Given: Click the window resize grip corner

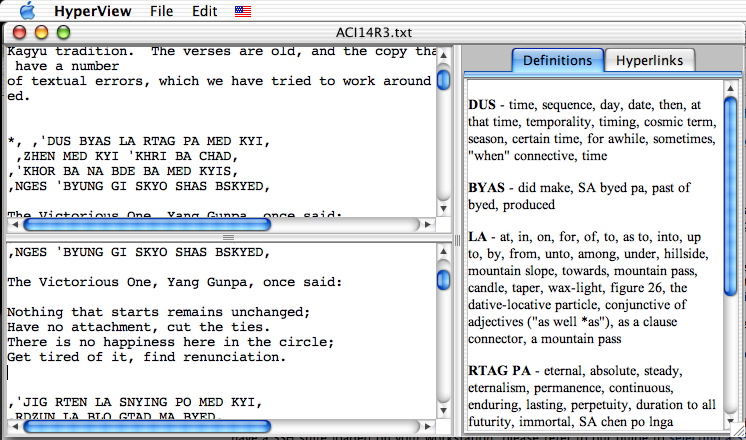Looking at the screenshot, I should point(738,430).
